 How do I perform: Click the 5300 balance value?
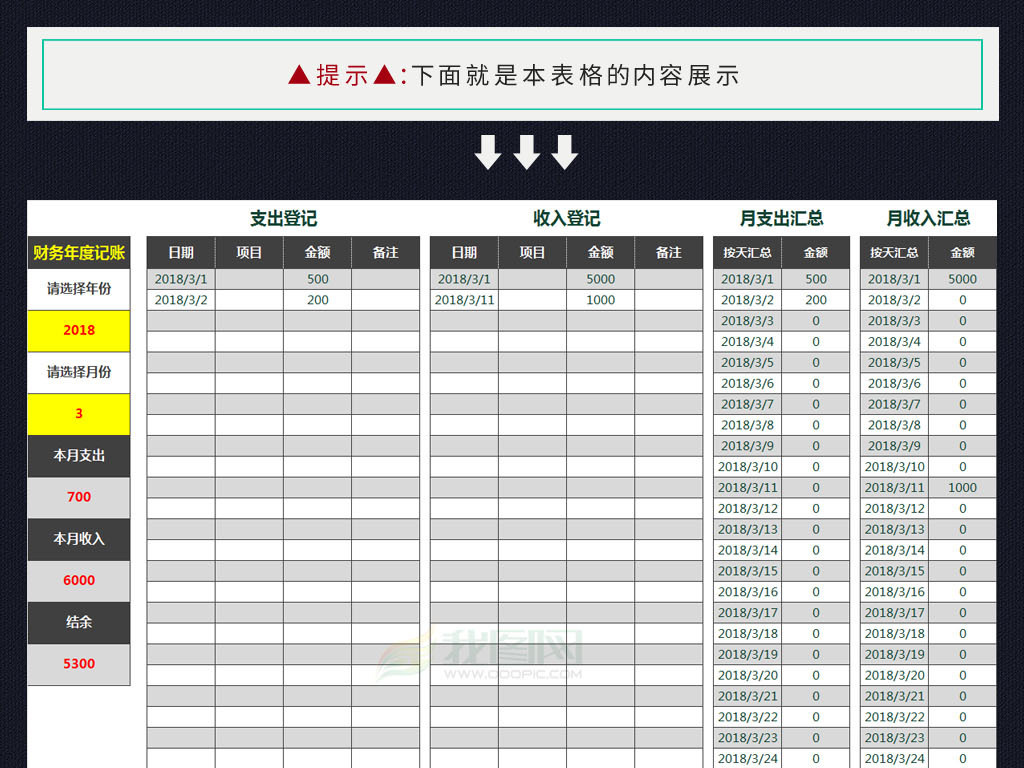click(x=79, y=664)
